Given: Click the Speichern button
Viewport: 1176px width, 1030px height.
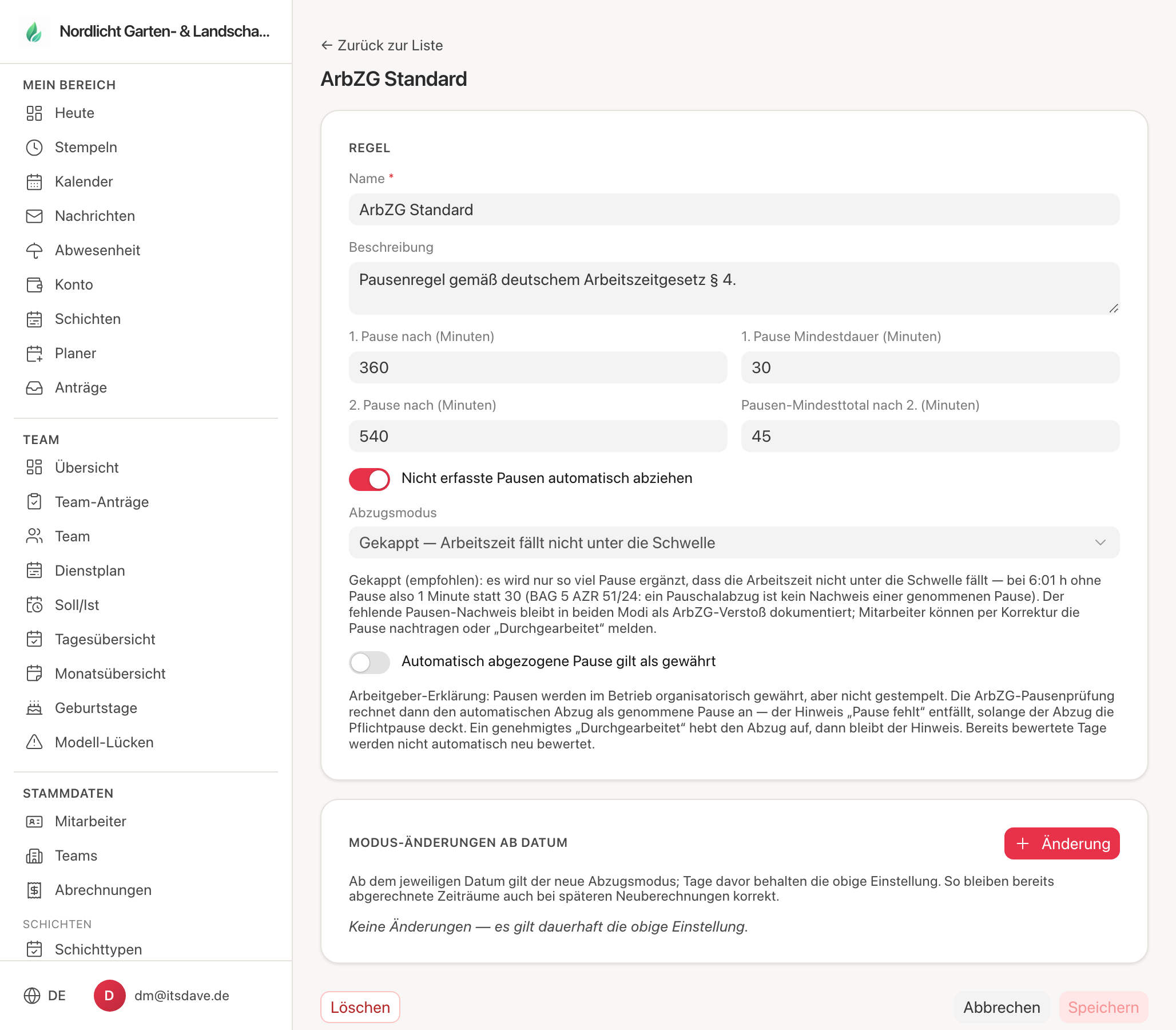Looking at the screenshot, I should 1103,1008.
